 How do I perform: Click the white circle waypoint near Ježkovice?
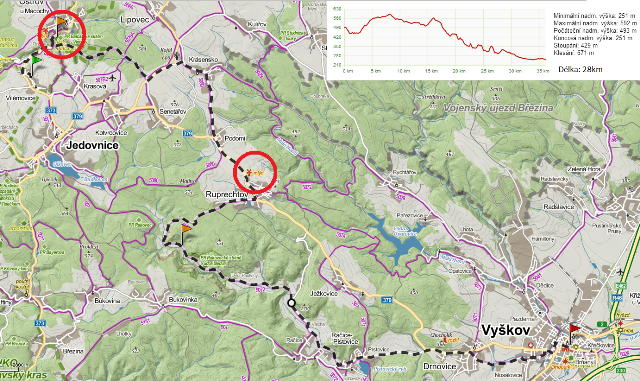[x=291, y=303]
